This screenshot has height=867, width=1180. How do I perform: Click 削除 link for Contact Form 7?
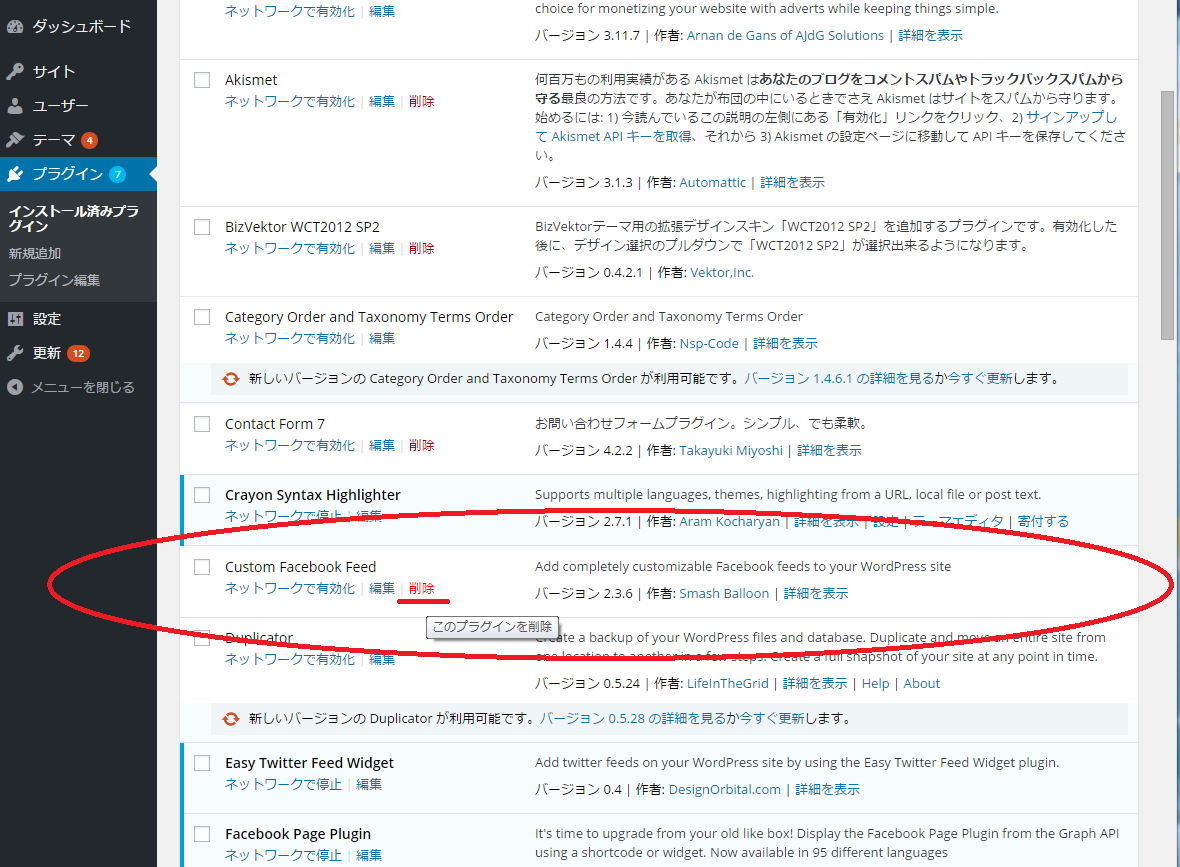pos(421,446)
